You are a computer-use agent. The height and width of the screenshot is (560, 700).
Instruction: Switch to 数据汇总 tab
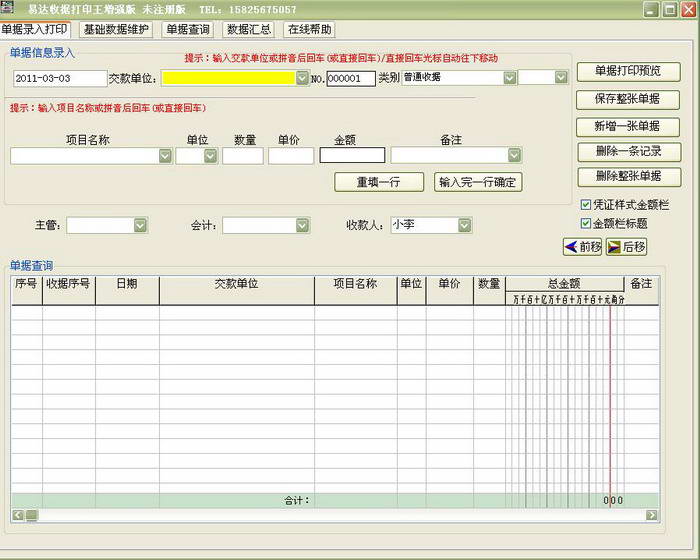pos(249,30)
